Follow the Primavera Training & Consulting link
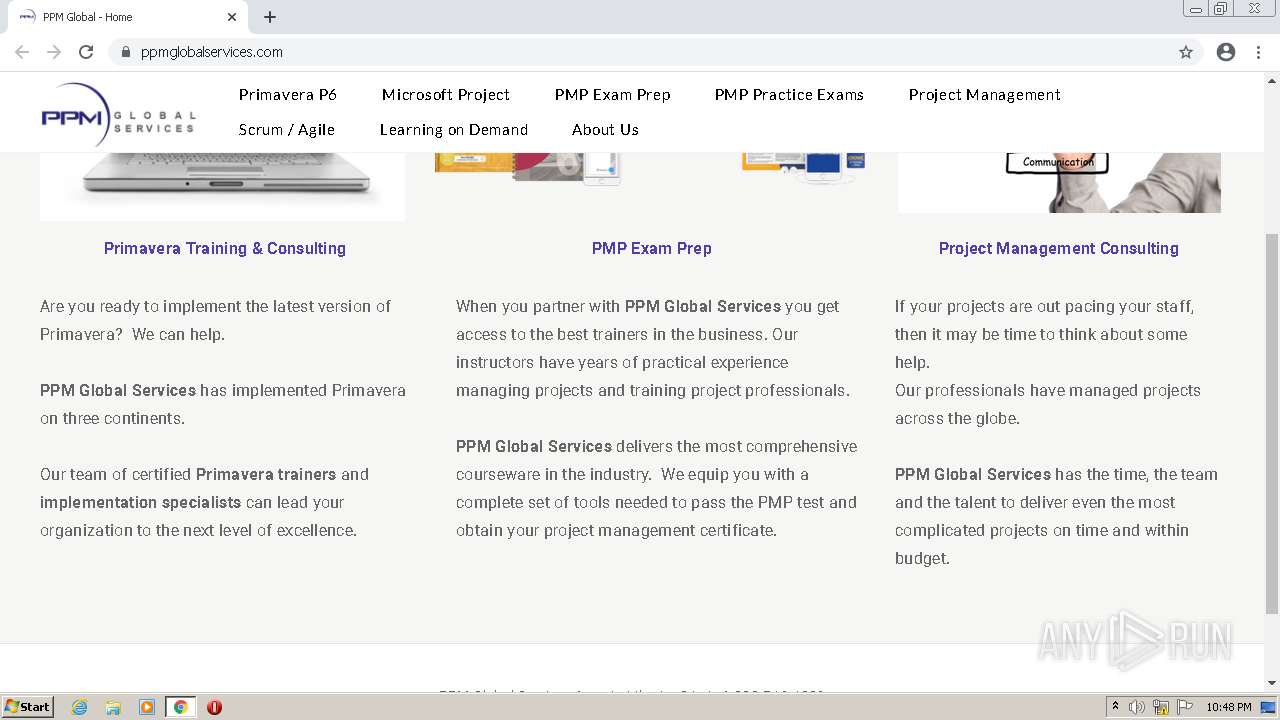Image resolution: width=1280 pixels, height=720 pixels. pyautogui.click(x=225, y=248)
